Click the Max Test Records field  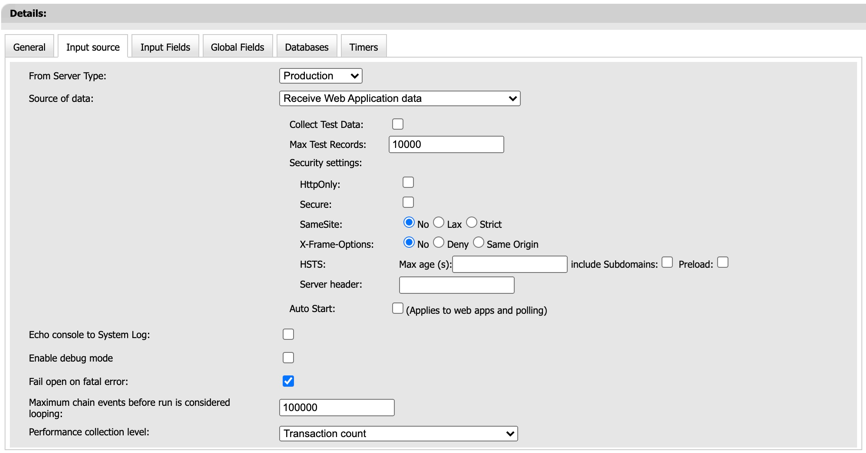pos(446,145)
